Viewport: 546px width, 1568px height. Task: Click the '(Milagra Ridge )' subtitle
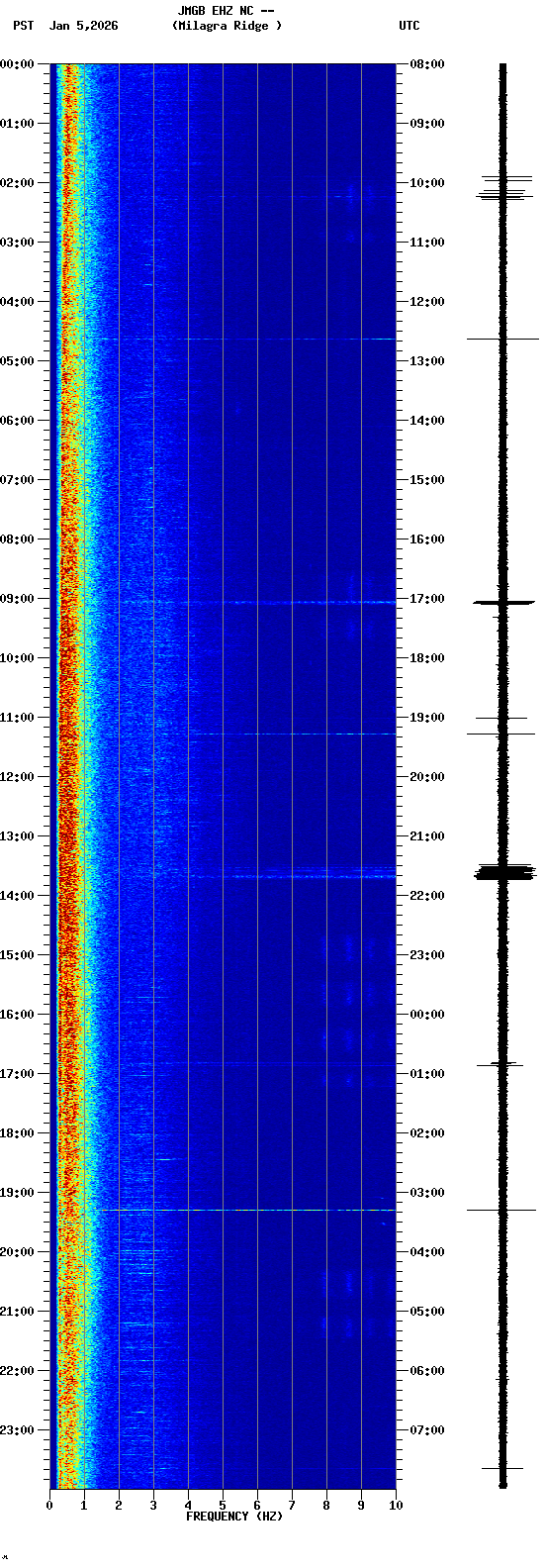227,26
